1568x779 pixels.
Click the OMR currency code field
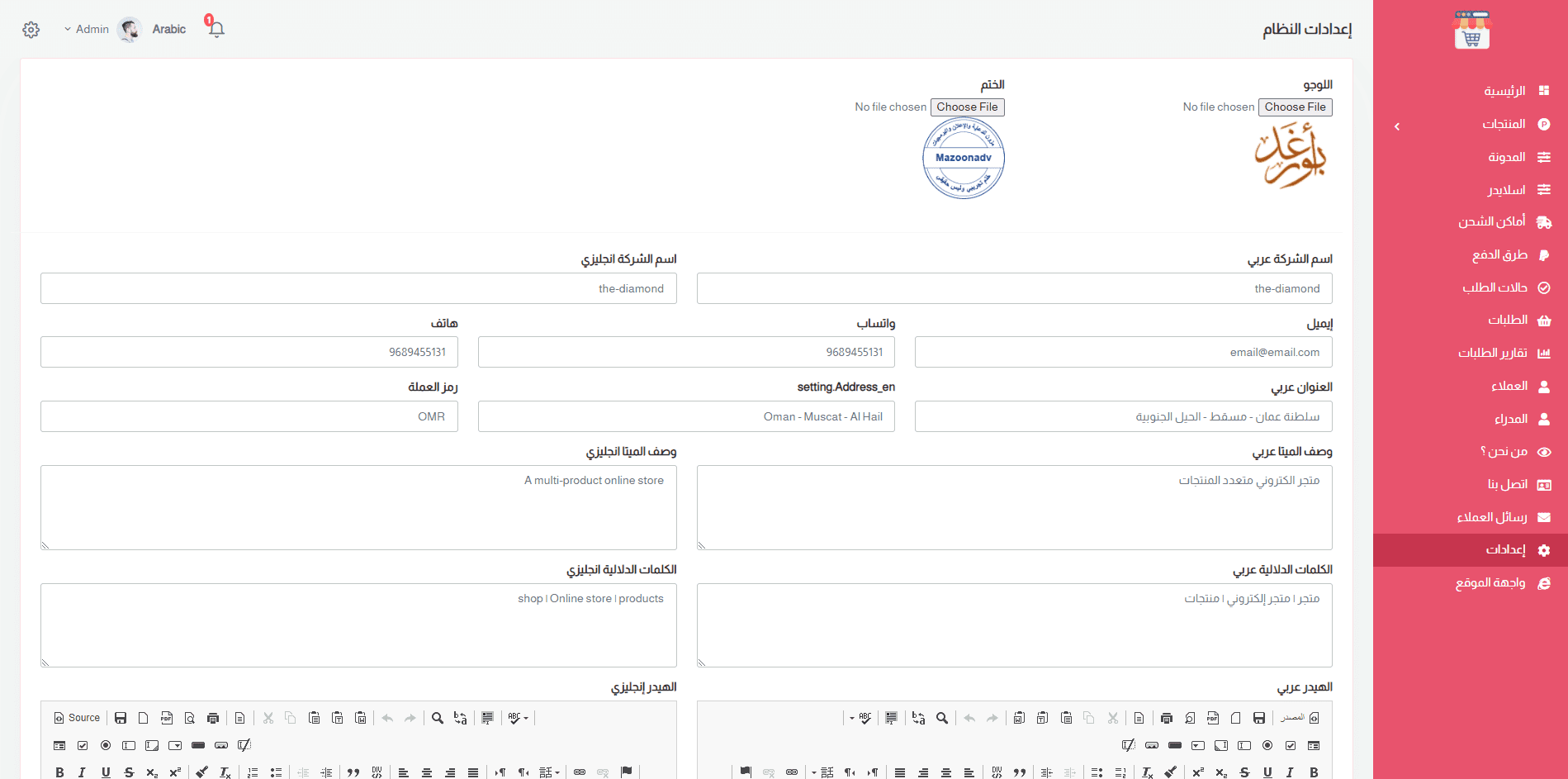[x=249, y=416]
